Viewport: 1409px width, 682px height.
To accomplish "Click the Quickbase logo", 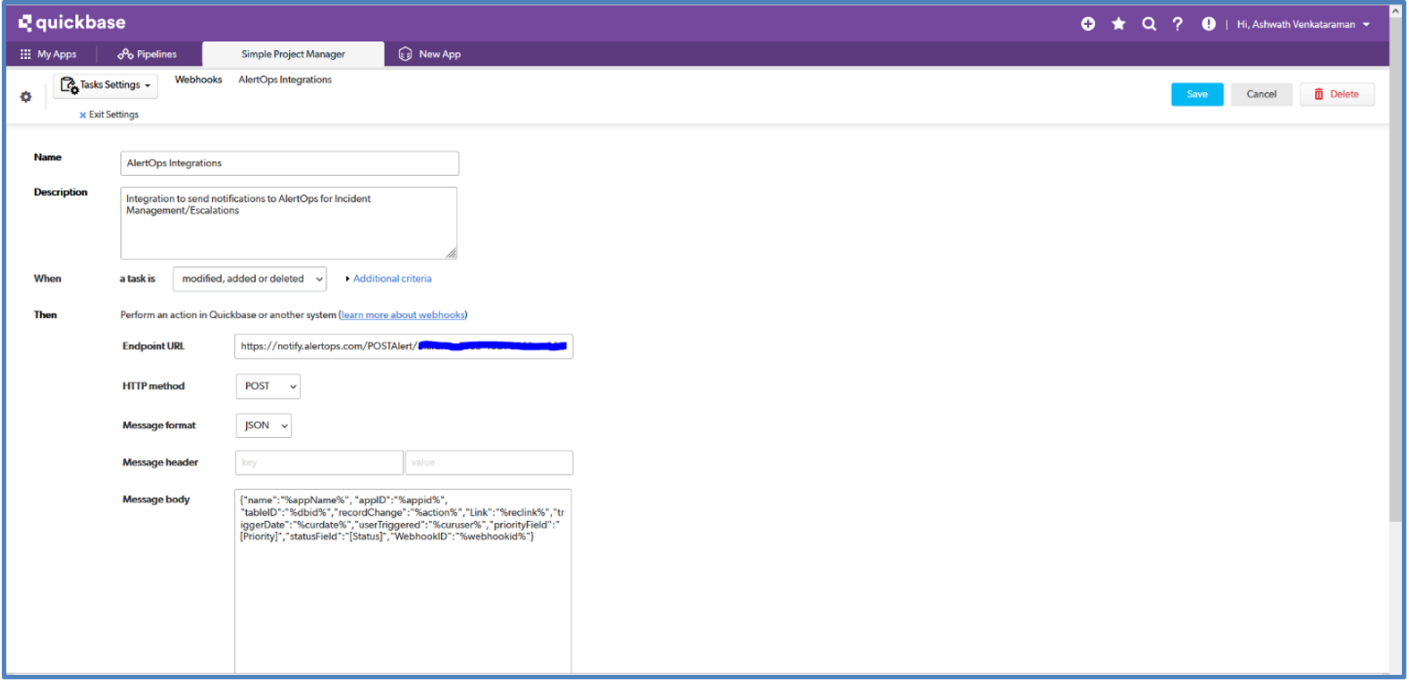I will [72, 23].
